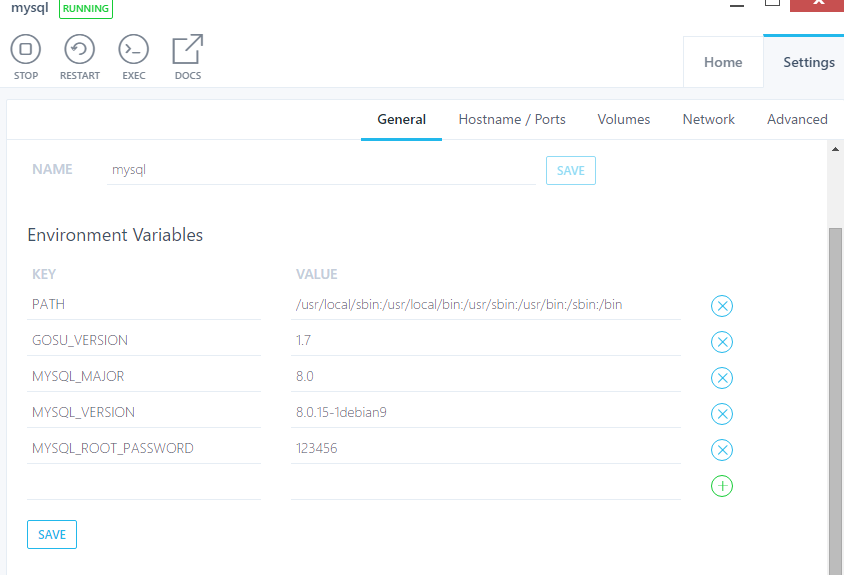Stop the mysql container
The image size is (844, 575).
(x=25, y=57)
